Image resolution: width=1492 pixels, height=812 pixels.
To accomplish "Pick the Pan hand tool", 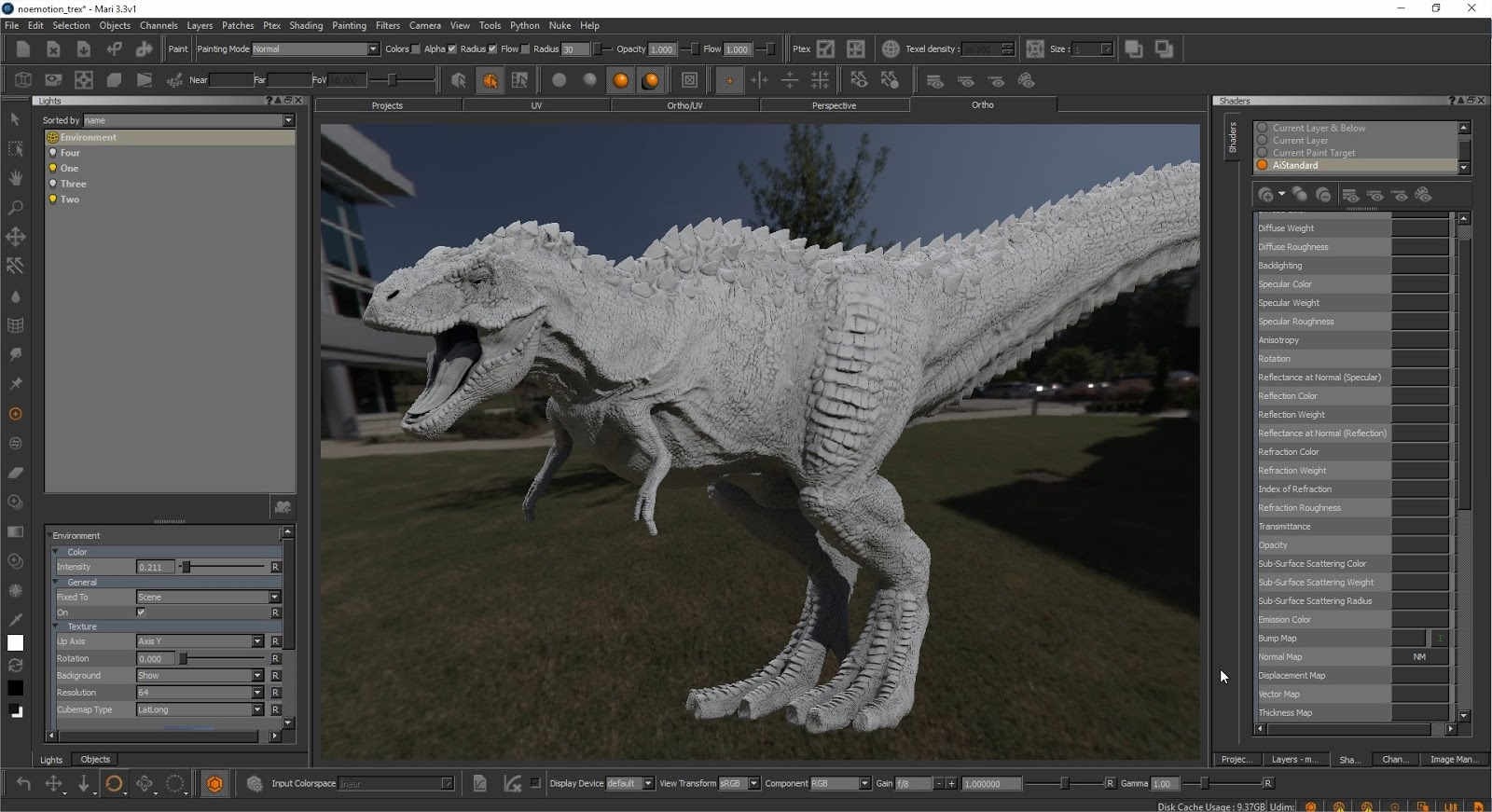I will pyautogui.click(x=15, y=177).
